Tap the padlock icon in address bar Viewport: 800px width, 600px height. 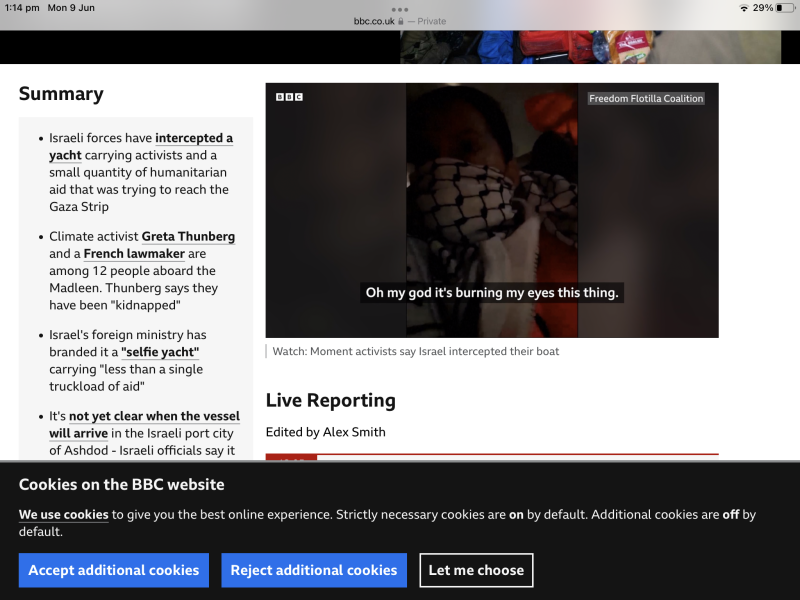tap(401, 21)
